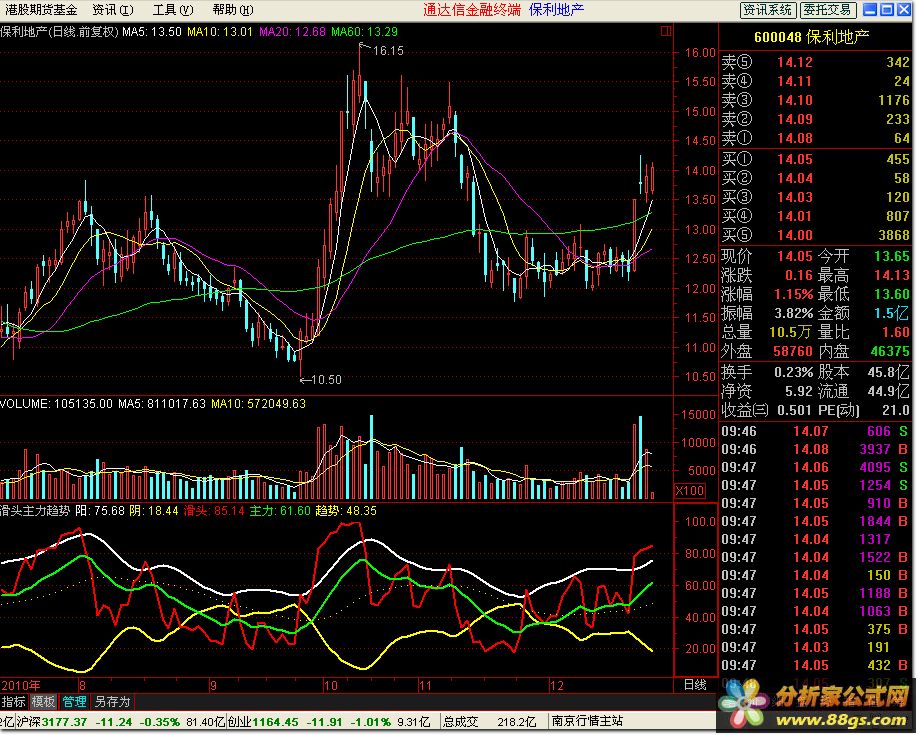
Task: Click the PE(动) 21.0 value
Action: [895, 411]
